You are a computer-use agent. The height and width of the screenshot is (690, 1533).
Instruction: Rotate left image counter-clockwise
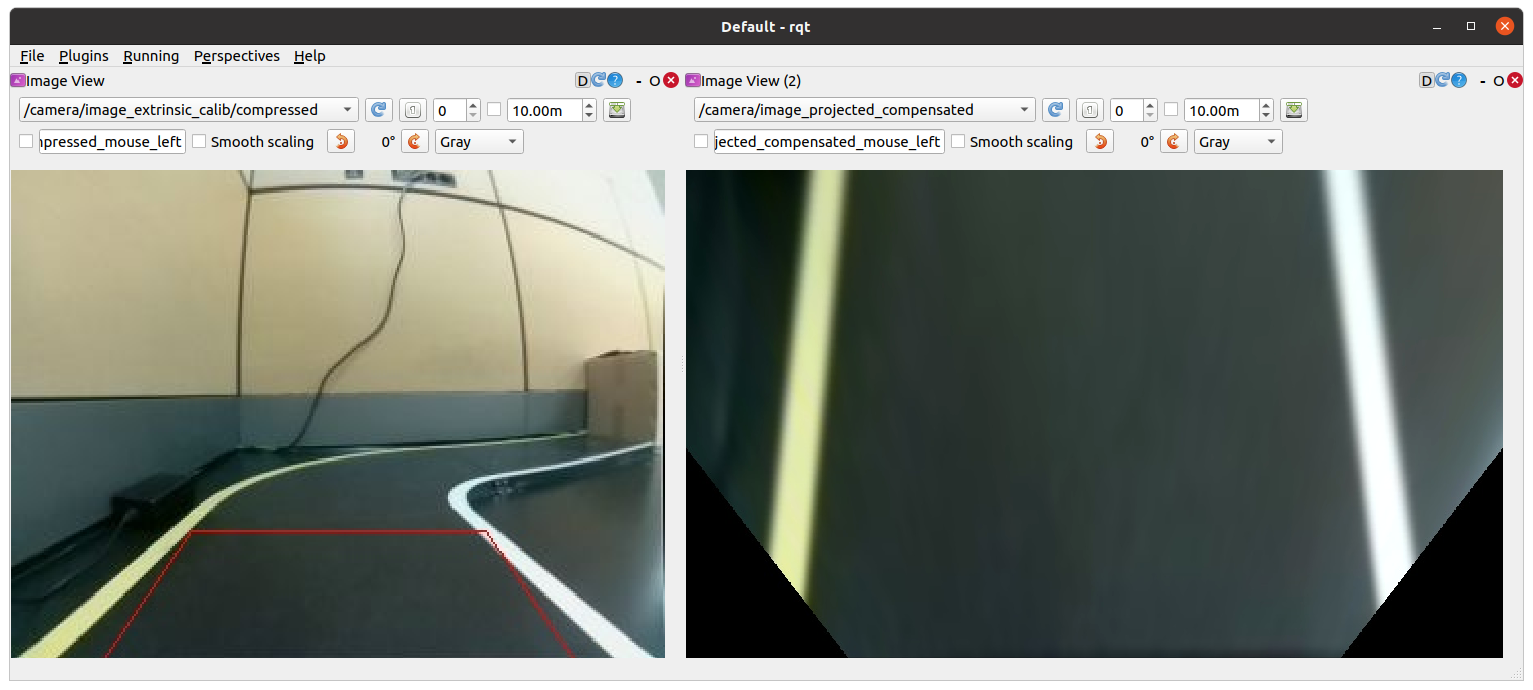[x=341, y=142]
